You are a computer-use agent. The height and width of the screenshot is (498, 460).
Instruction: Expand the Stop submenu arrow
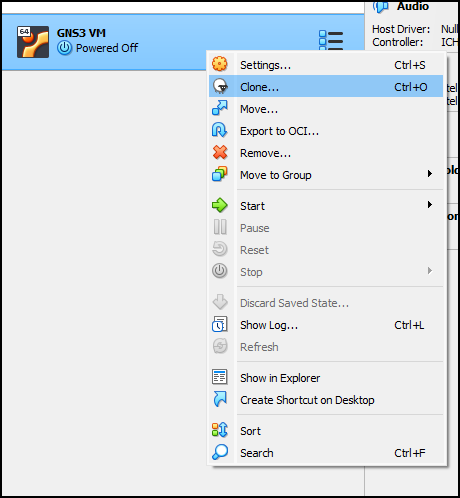pos(430,271)
